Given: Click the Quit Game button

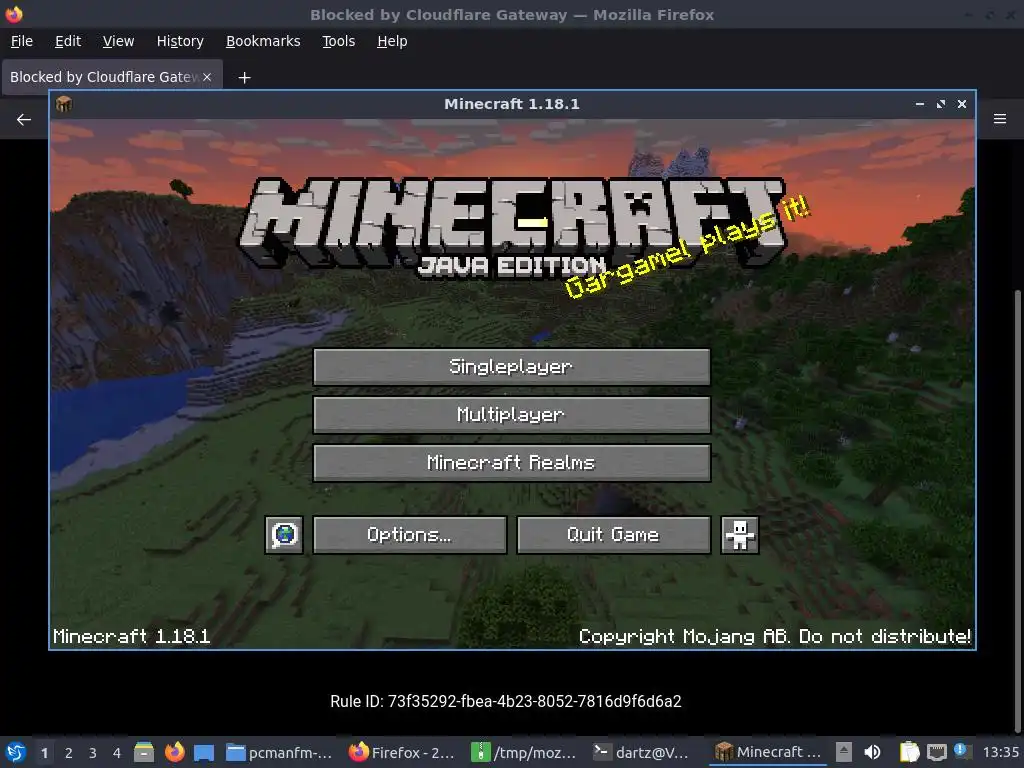Looking at the screenshot, I should [x=613, y=535].
